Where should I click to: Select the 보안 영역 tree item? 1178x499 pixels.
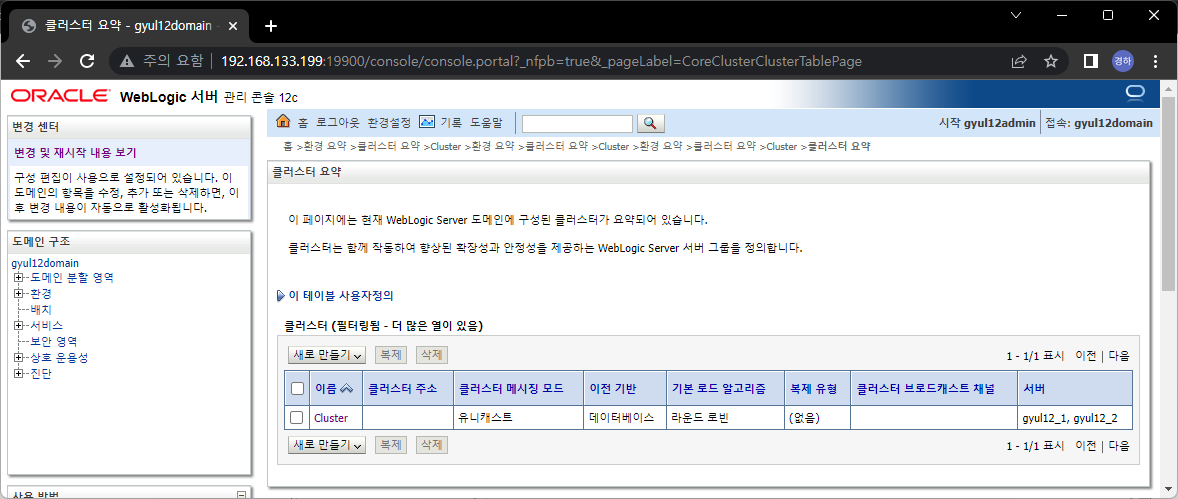click(x=53, y=342)
